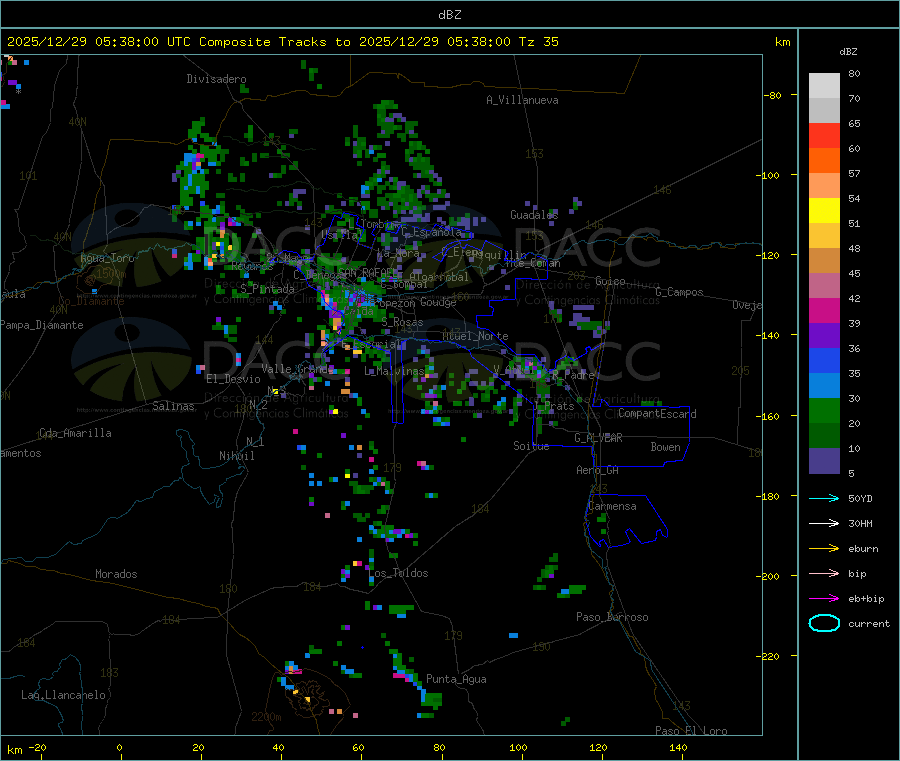The image size is (900, 761).
Task: Select the green 30 dBZ color swatch
Action: coord(824,410)
